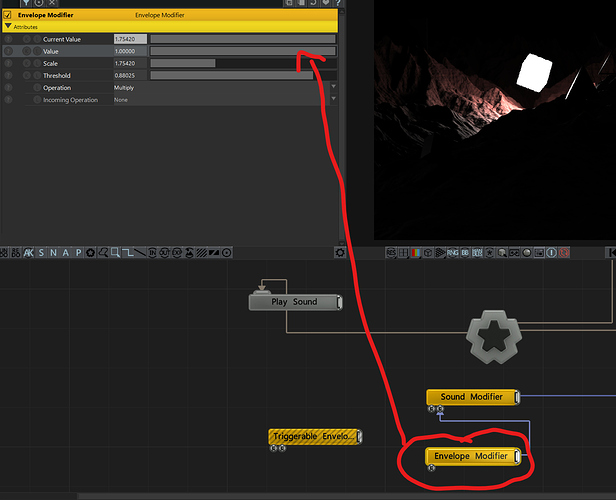Click the S letter toolbar icon
616x500 pixels.
coord(41,253)
